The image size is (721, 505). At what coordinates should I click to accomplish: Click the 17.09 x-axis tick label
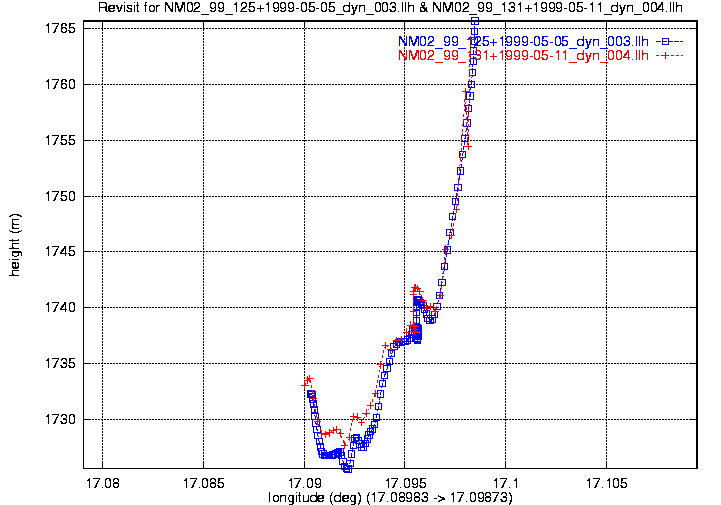pyautogui.click(x=303, y=482)
